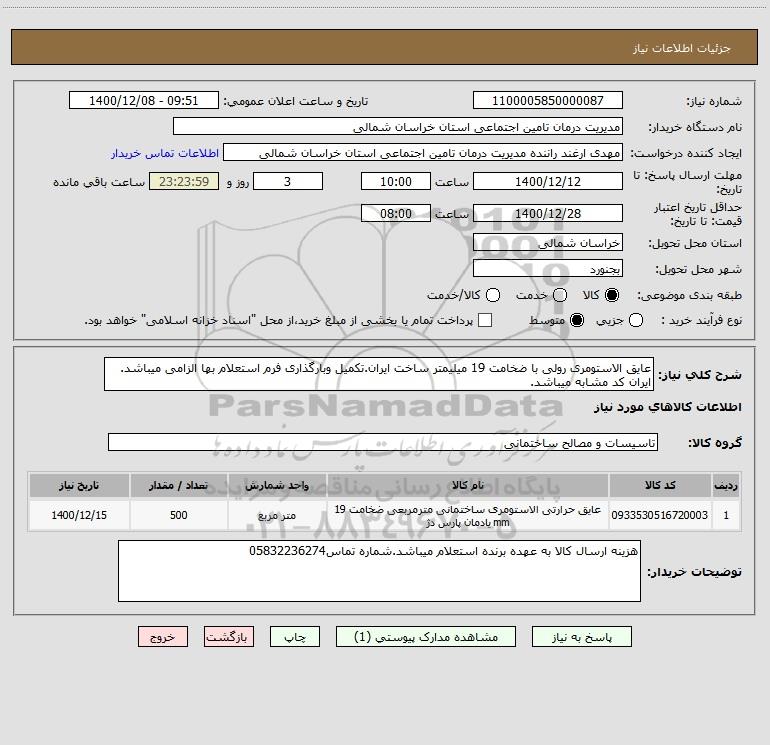Screen dimensions: 770x745
Task: Click the response deadline time 10:00
Action: click(x=396, y=181)
